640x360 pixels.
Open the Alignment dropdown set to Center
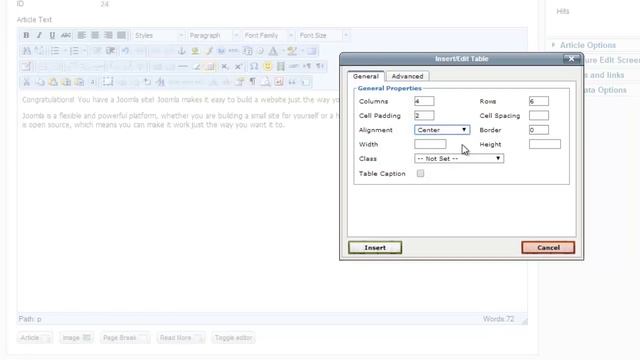[x=442, y=130]
